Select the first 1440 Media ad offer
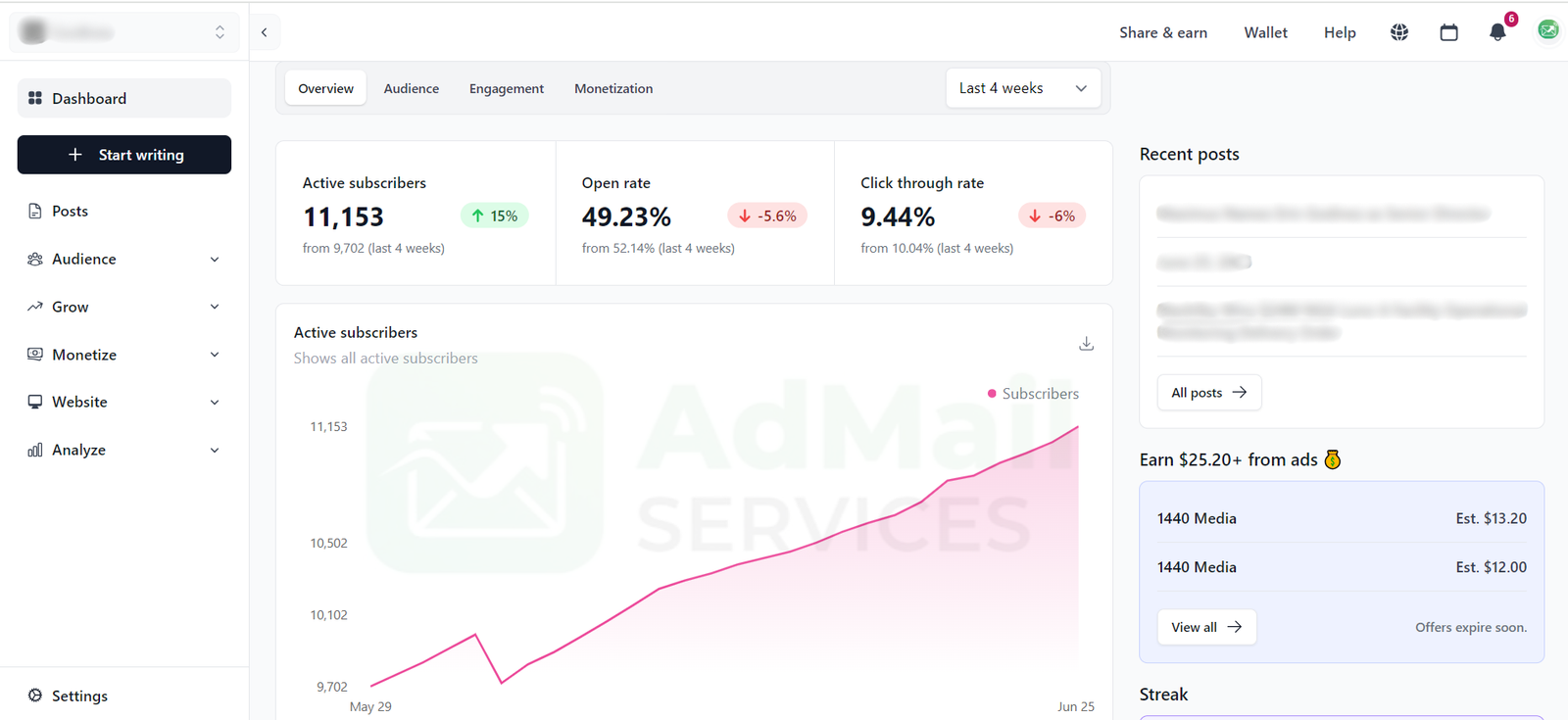Image resolution: width=1568 pixels, height=720 pixels. coord(1341,518)
